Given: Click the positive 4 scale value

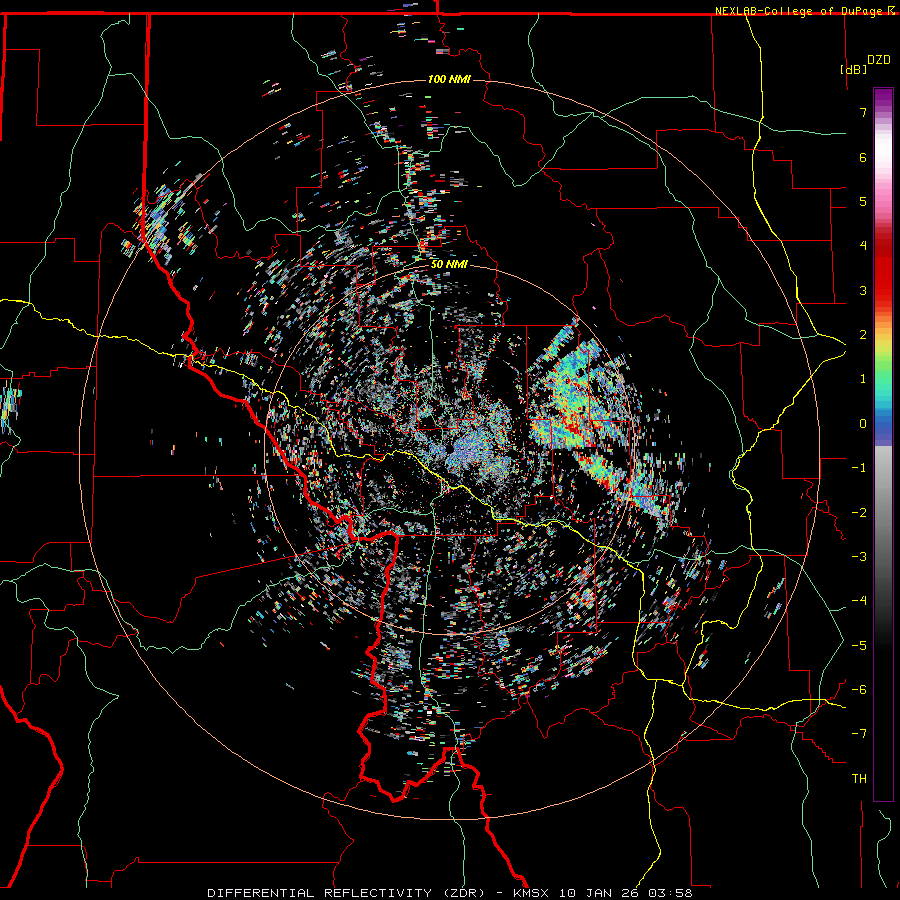Looking at the screenshot, I should [863, 246].
